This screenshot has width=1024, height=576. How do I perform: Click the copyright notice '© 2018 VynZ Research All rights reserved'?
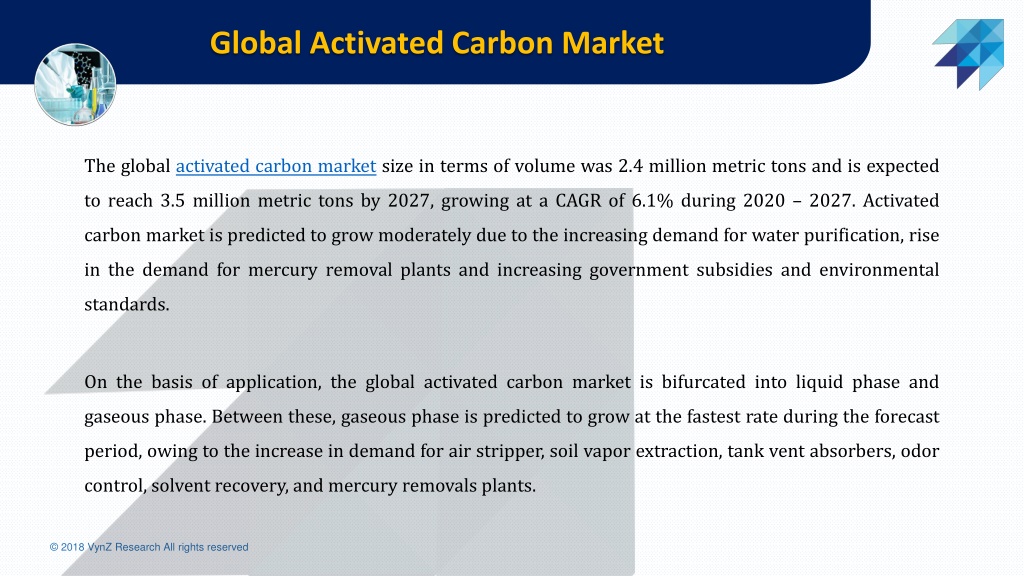[149, 547]
